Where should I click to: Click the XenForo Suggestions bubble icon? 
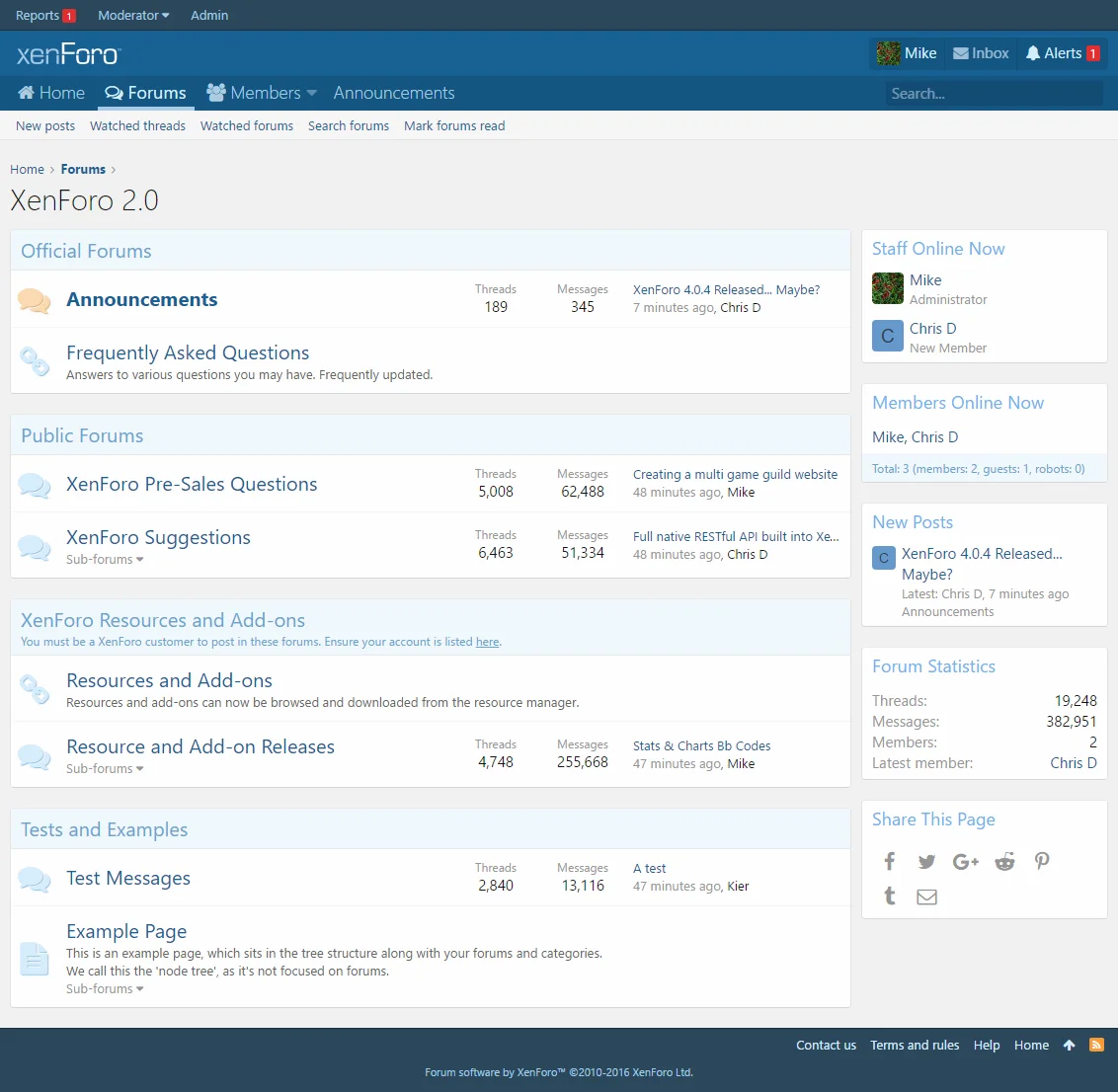[x=35, y=546]
